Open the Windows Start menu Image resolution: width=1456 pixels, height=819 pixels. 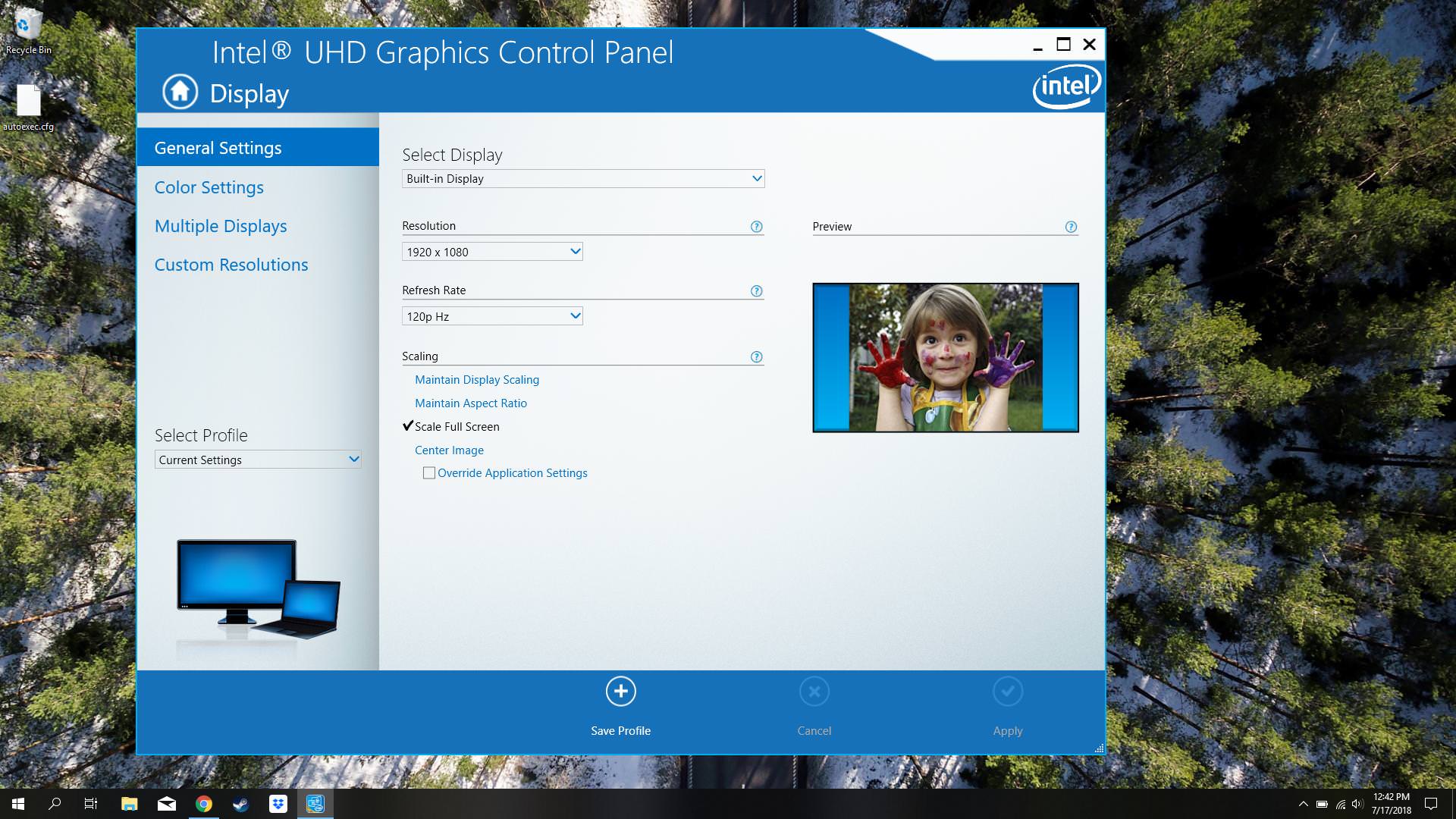point(18,804)
